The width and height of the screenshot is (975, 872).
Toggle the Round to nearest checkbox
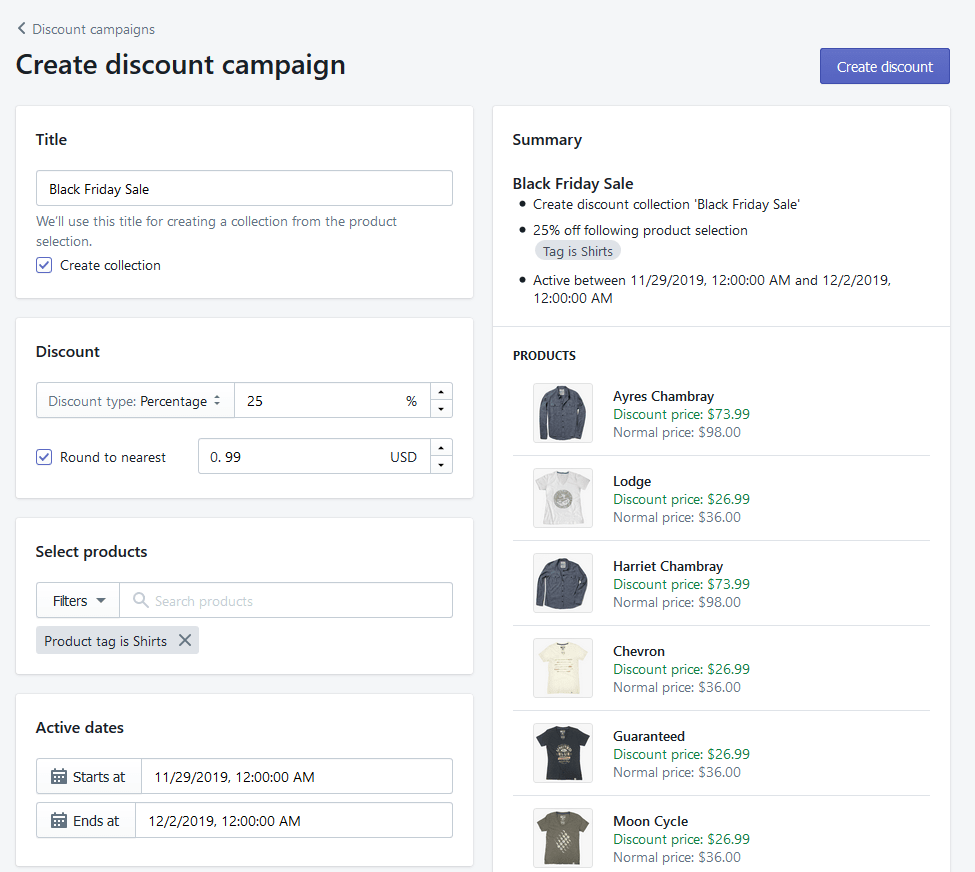[x=44, y=457]
